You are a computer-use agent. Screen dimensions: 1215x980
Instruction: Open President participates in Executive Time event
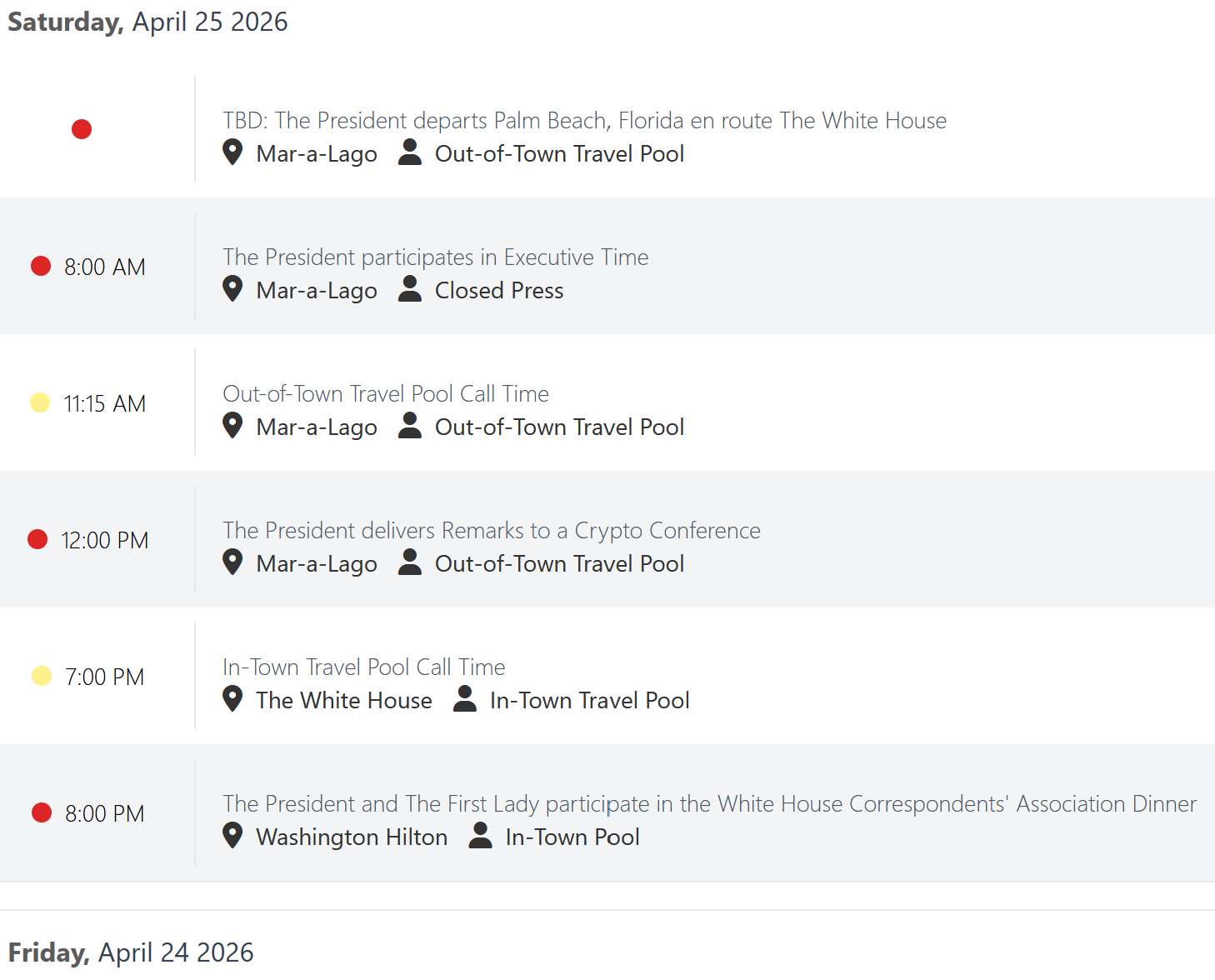[x=435, y=257]
